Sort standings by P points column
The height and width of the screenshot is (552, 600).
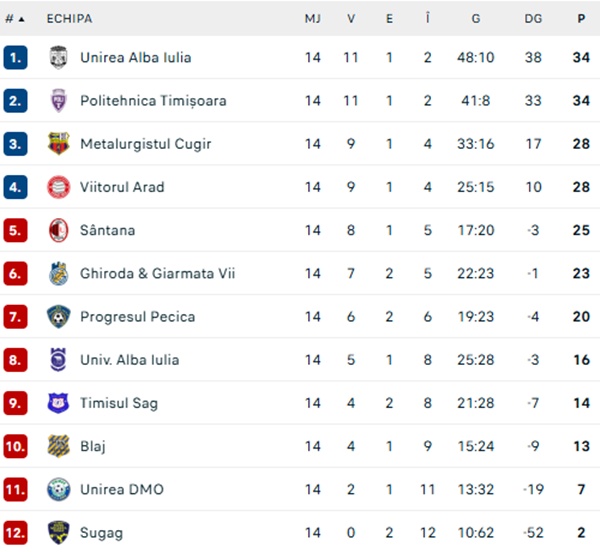(581, 18)
